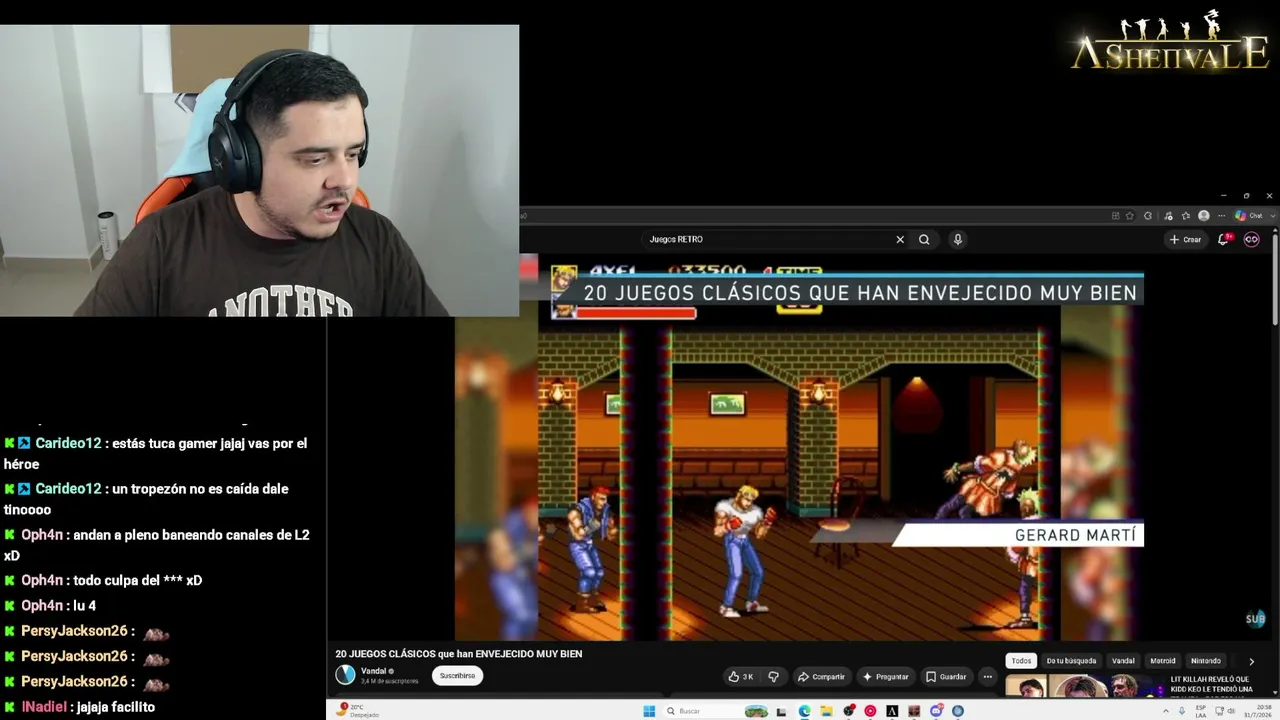
Task: Start voice search with the microphone icon
Action: point(958,239)
